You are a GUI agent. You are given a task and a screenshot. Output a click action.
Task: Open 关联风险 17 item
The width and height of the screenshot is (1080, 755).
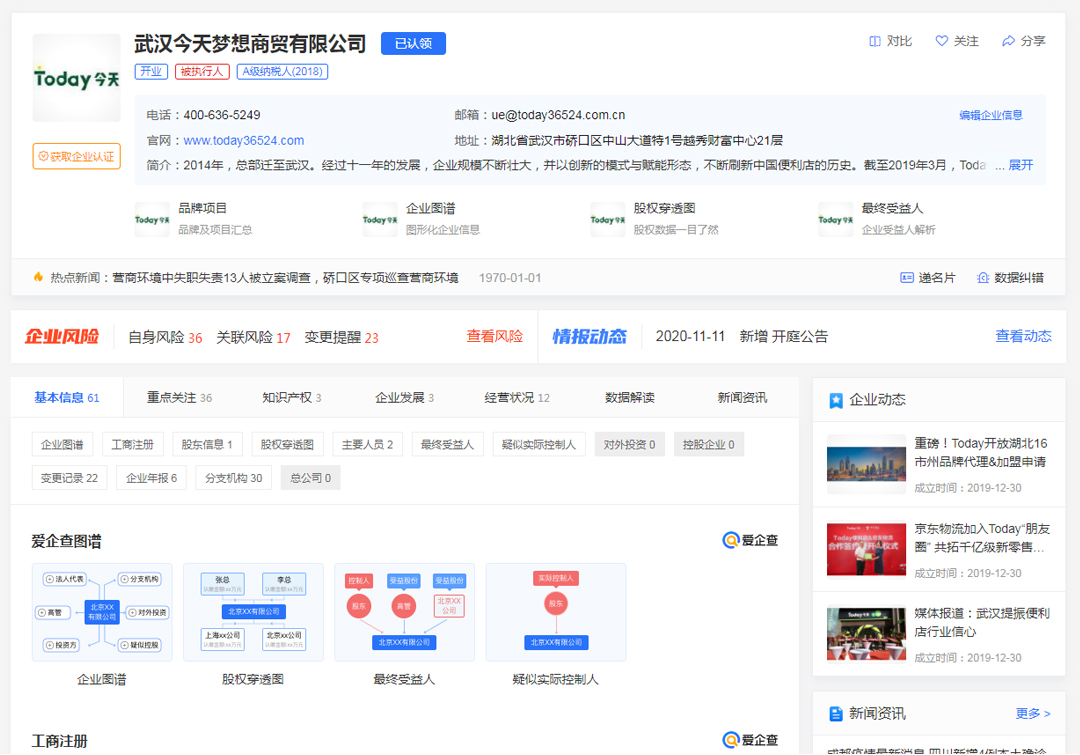pyautogui.click(x=253, y=338)
